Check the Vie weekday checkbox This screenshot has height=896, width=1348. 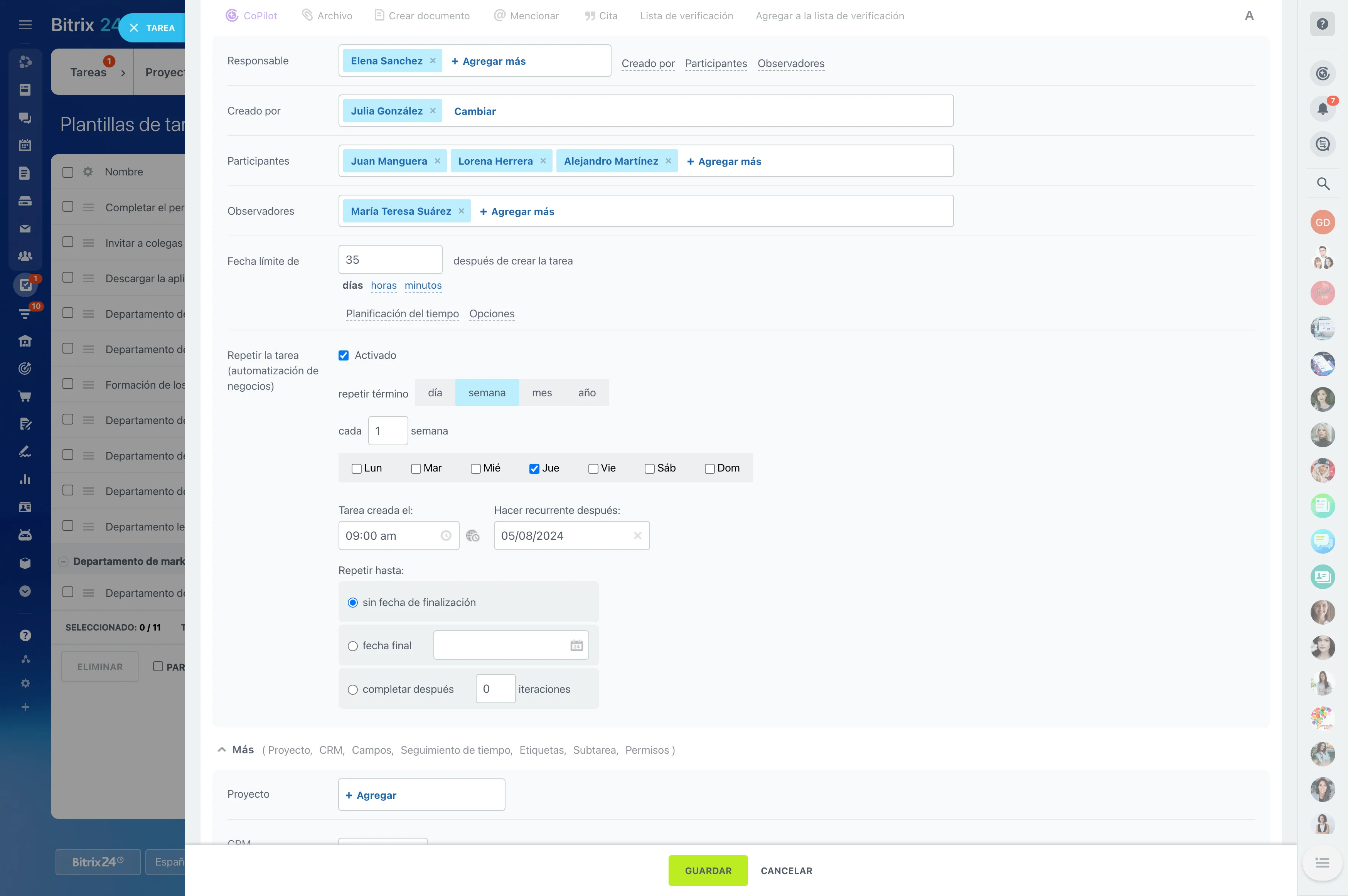[593, 468]
